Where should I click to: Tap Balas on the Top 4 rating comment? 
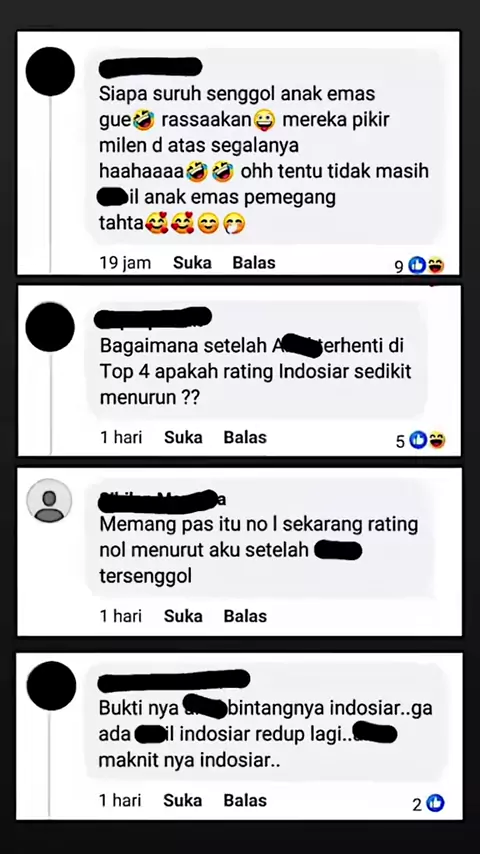tap(245, 437)
